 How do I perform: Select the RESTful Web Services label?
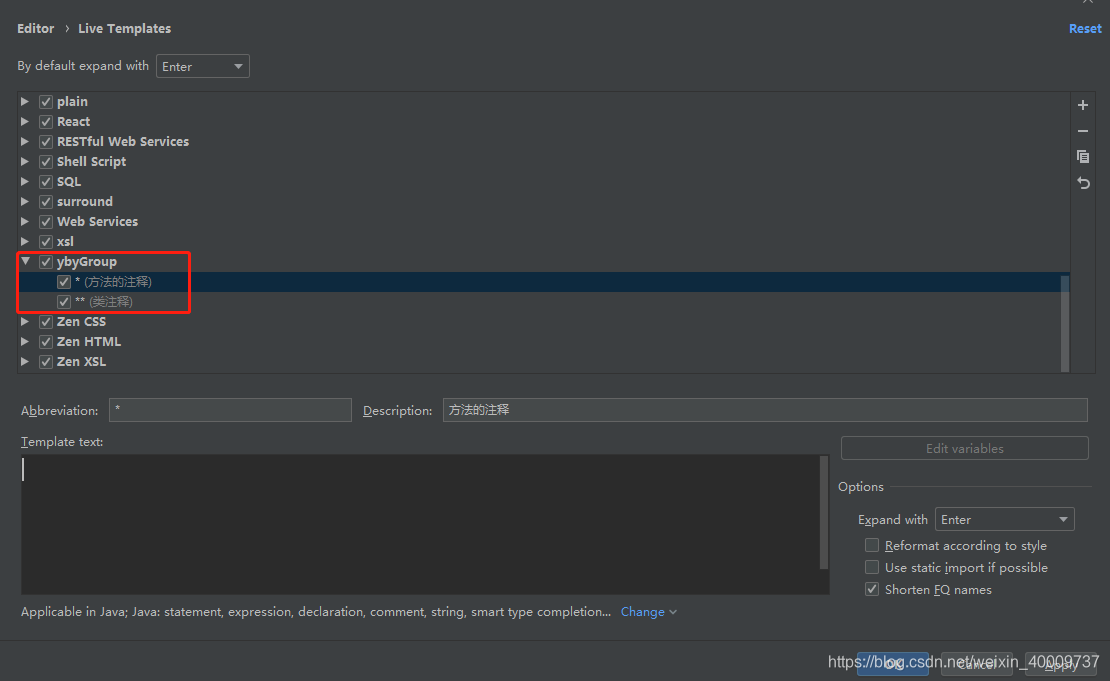(123, 142)
